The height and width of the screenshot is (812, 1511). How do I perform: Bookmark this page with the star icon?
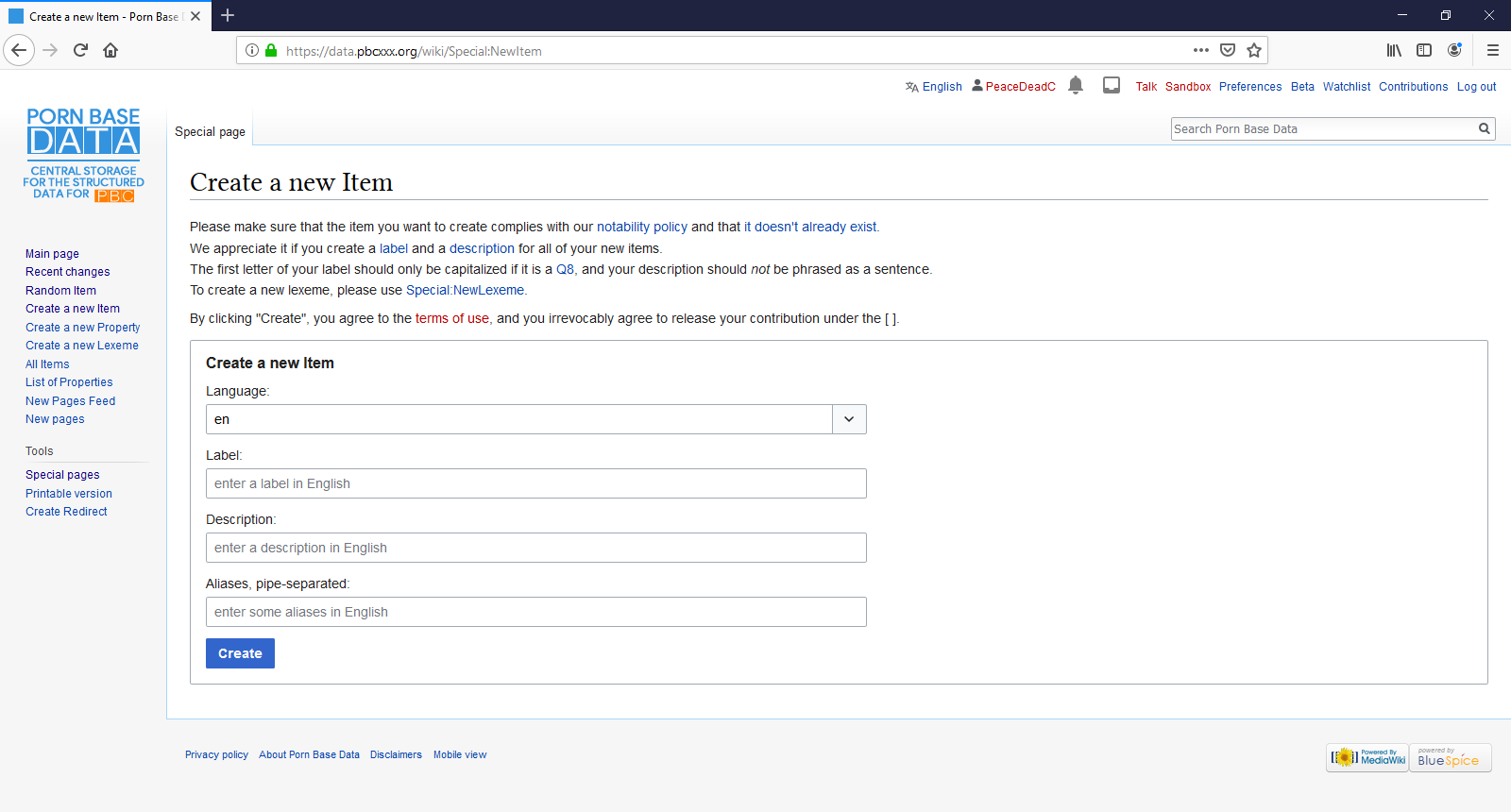click(x=1254, y=51)
